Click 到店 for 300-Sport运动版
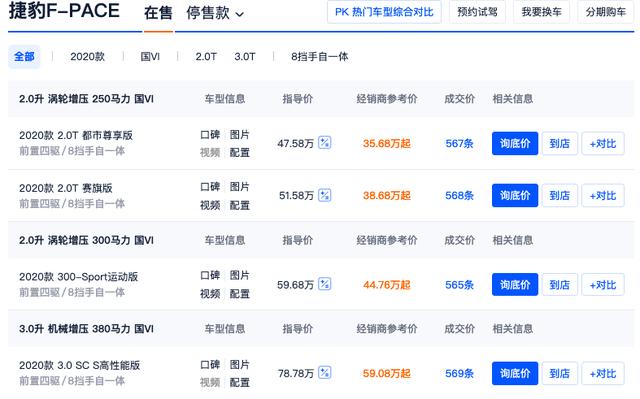This screenshot has height=399, width=640. coord(560,284)
